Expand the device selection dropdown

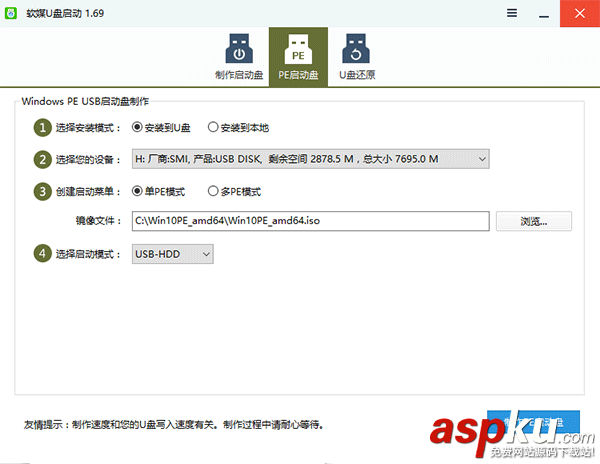[310, 159]
